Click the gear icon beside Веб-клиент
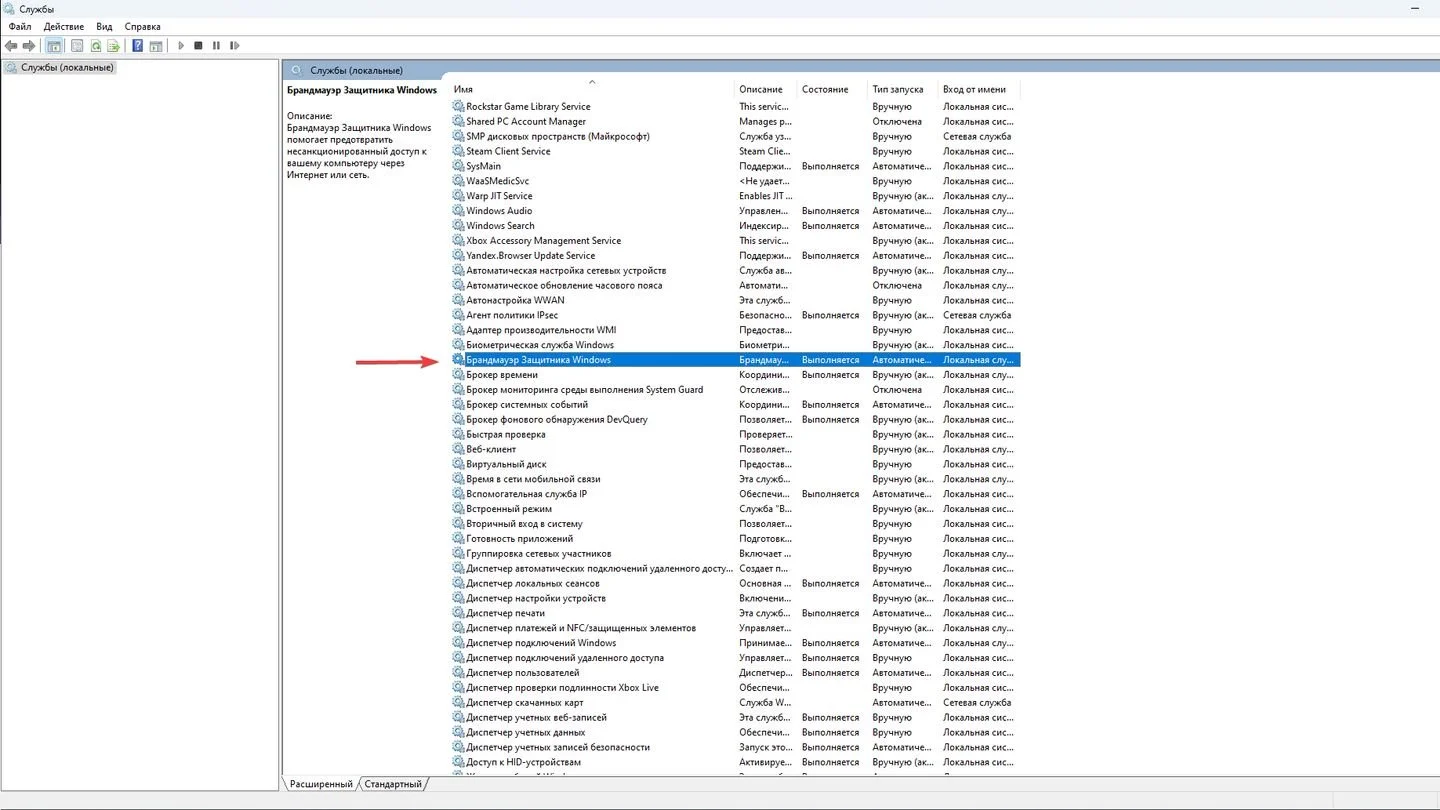This screenshot has width=1440, height=810. pos(458,449)
